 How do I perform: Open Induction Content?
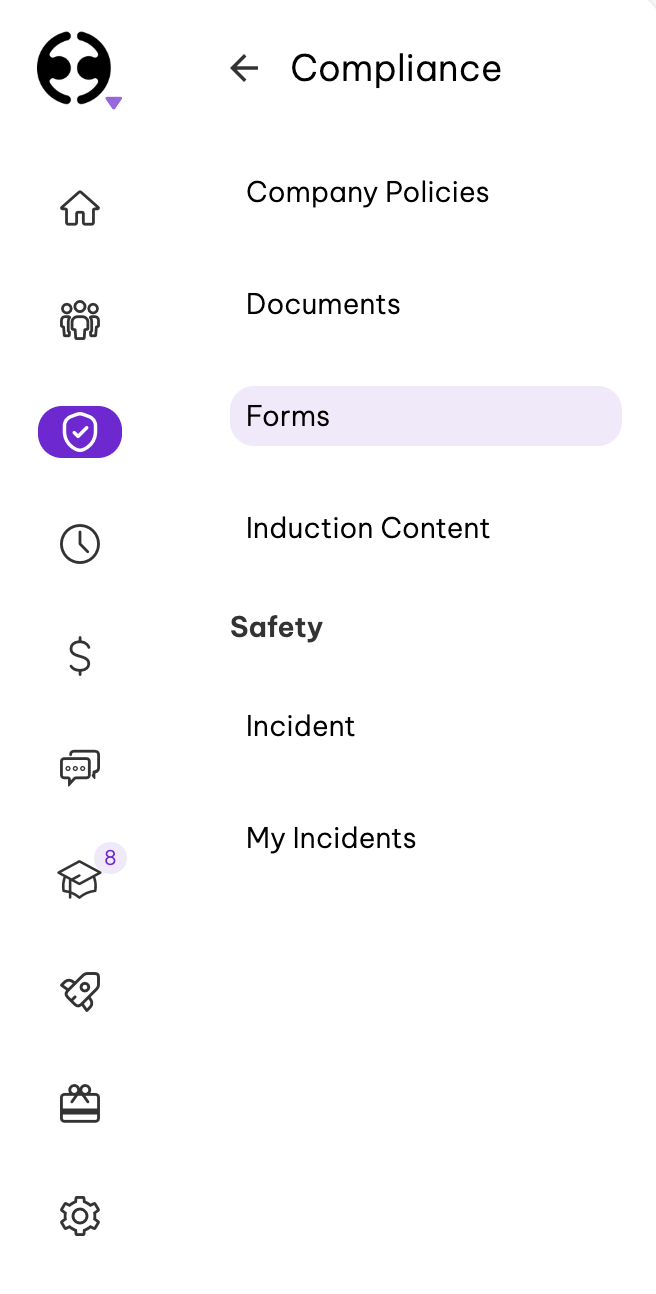[367, 528]
